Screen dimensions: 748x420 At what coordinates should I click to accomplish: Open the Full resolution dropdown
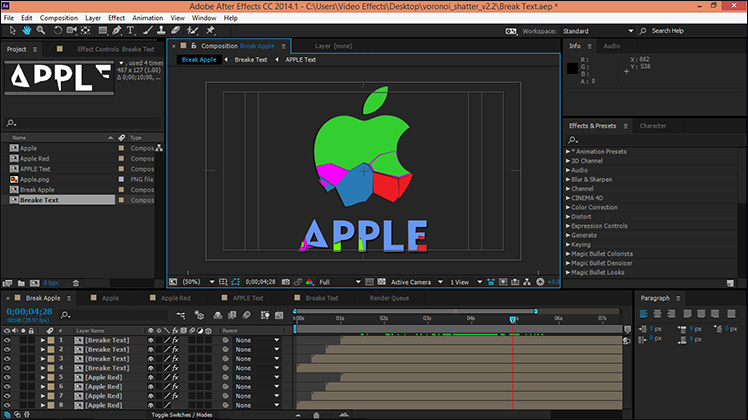[340, 282]
